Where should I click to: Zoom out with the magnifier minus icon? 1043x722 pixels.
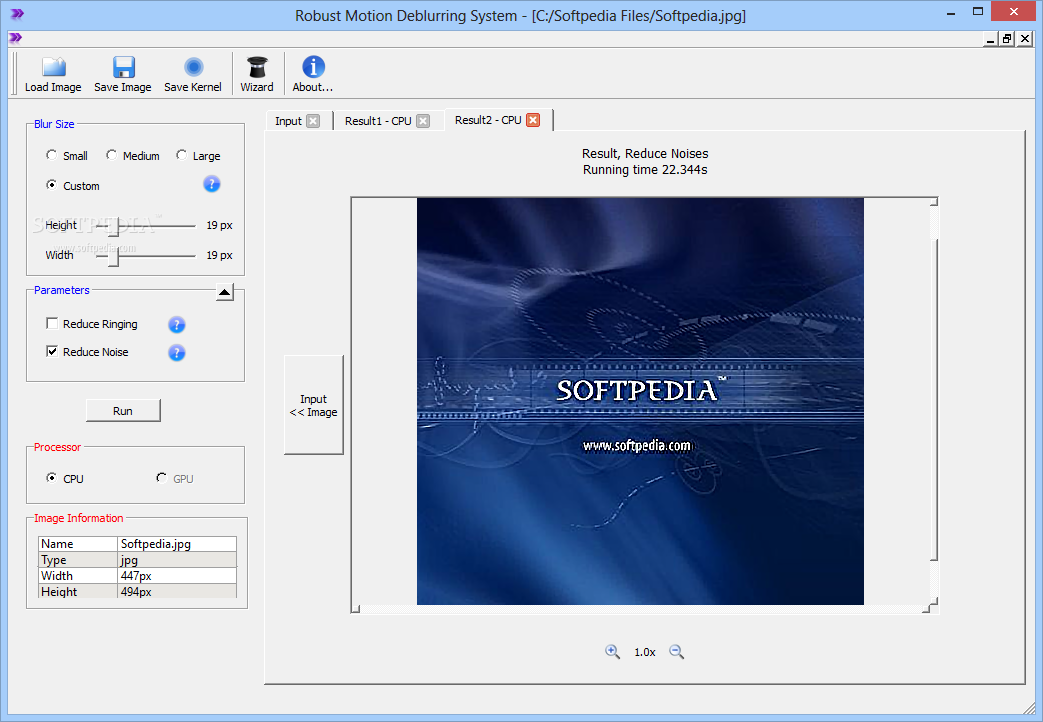pyautogui.click(x=676, y=651)
